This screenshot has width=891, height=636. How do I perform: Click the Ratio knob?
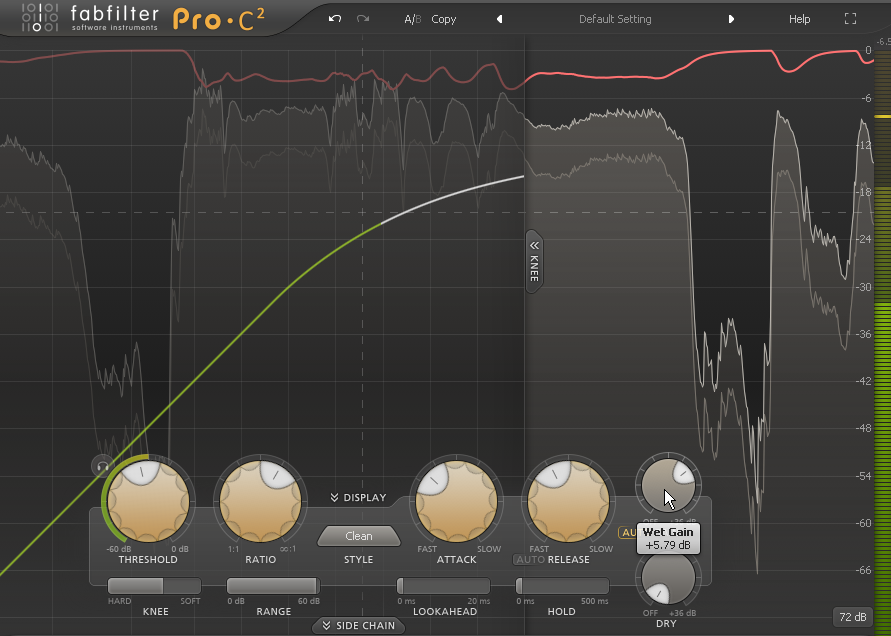click(260, 501)
